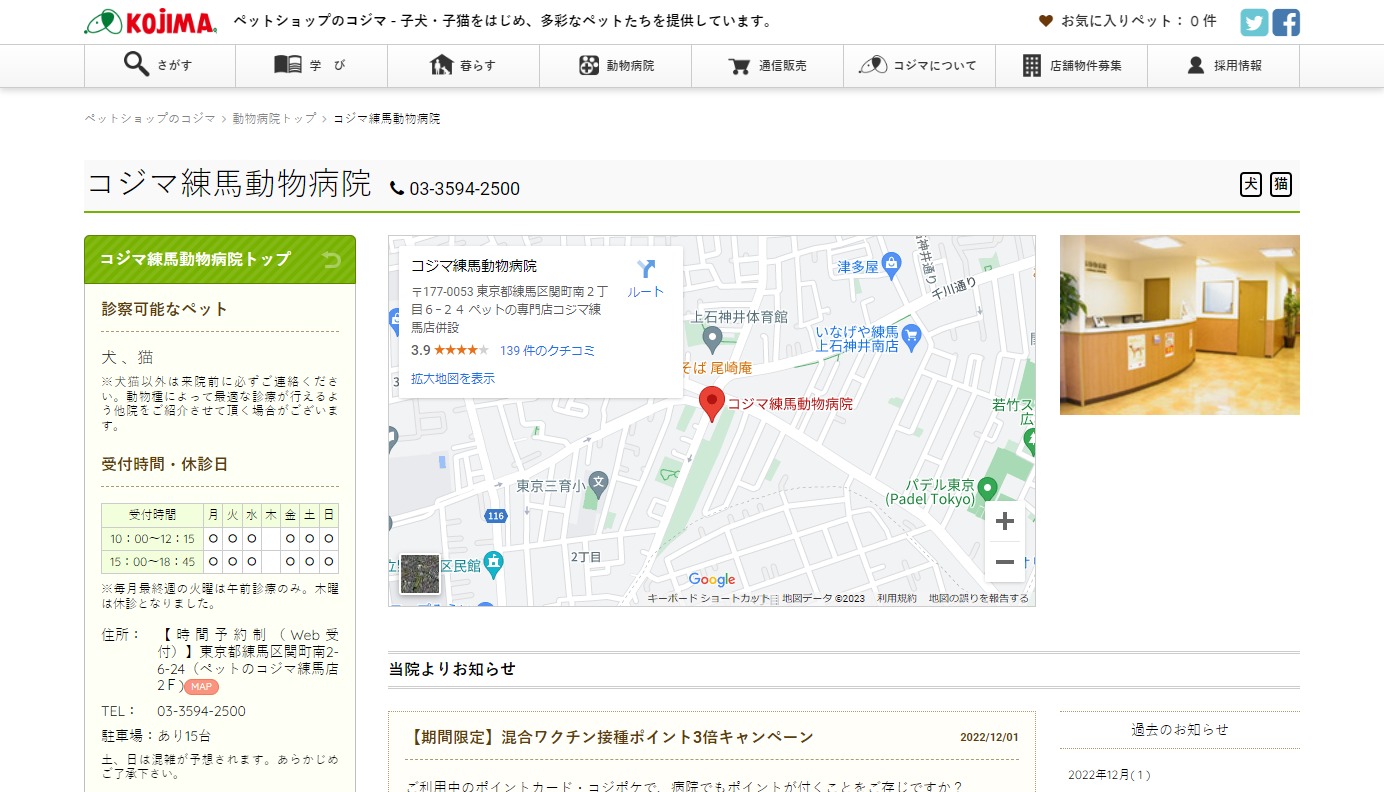Open the 動物病院 menu item
The image size is (1384, 792).
click(x=616, y=66)
